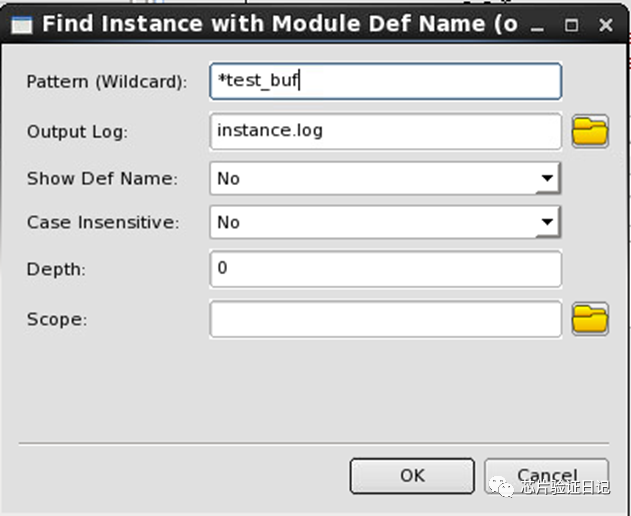This screenshot has width=631, height=516.
Task: Minimize the Find Instance dialog
Action: pos(542,25)
